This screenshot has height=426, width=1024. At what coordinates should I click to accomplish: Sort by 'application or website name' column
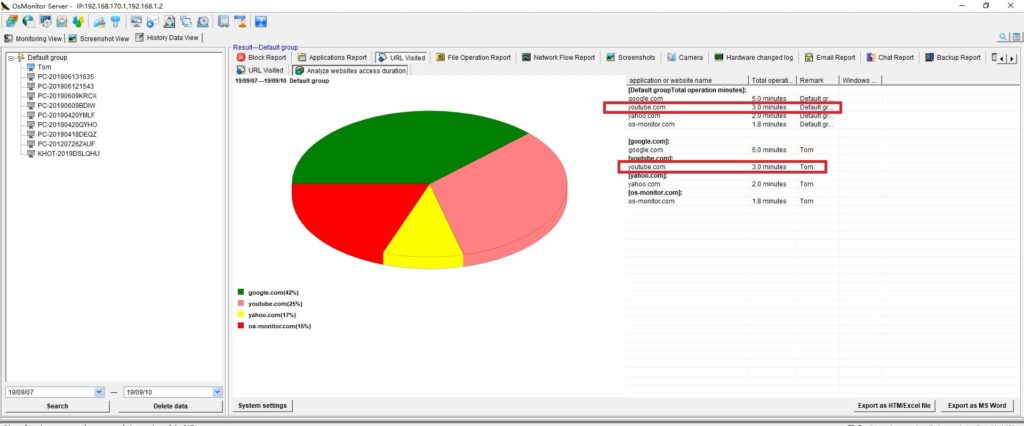tap(687, 80)
